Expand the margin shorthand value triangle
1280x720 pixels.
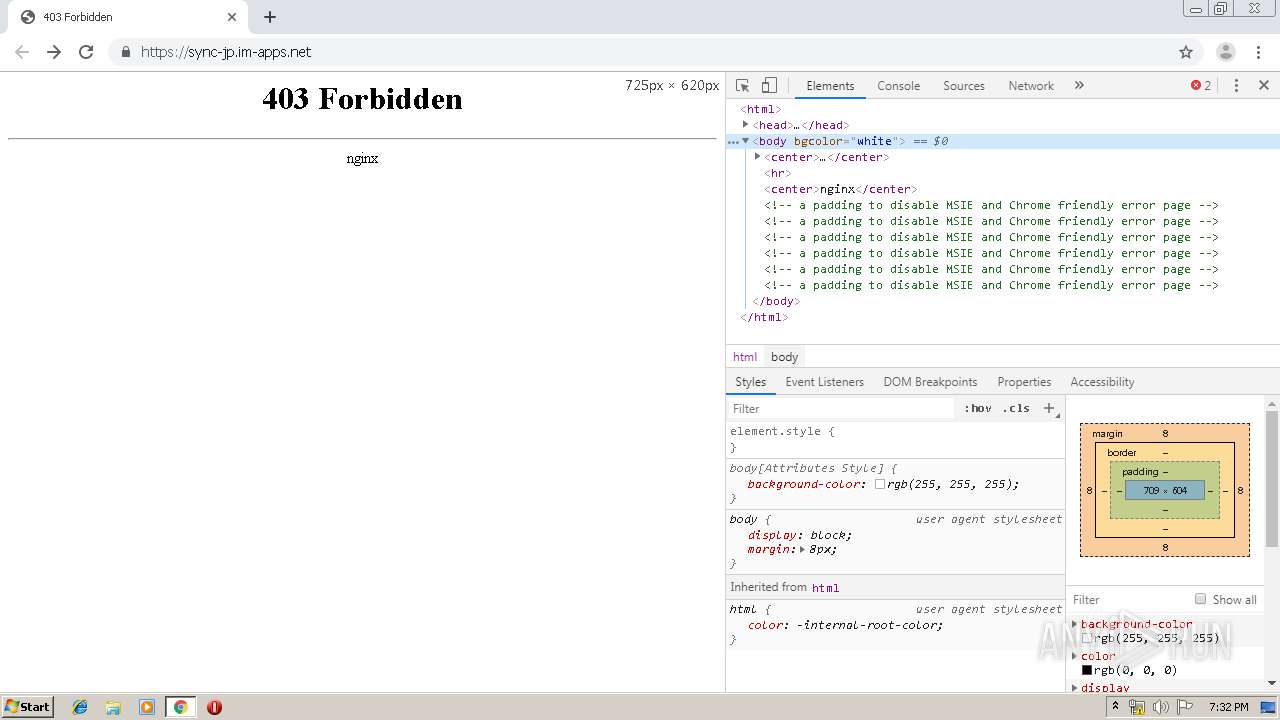pos(802,549)
